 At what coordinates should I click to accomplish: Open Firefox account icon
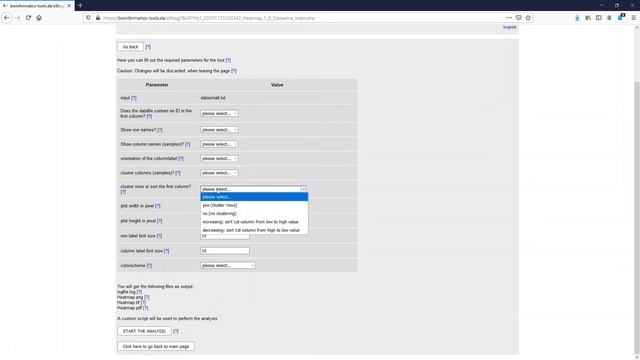[x=609, y=18]
